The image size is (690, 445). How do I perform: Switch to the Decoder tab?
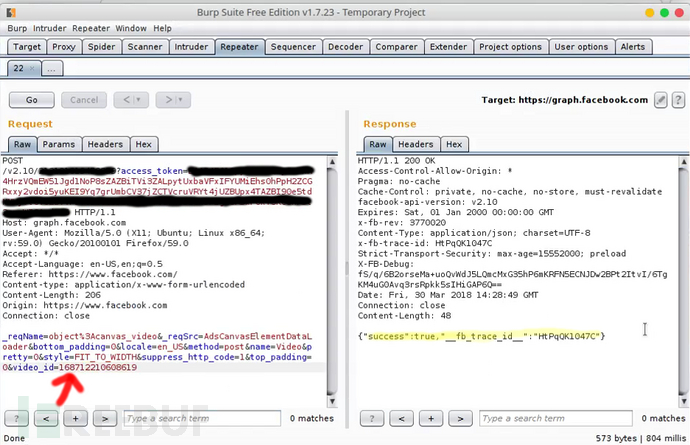345,47
